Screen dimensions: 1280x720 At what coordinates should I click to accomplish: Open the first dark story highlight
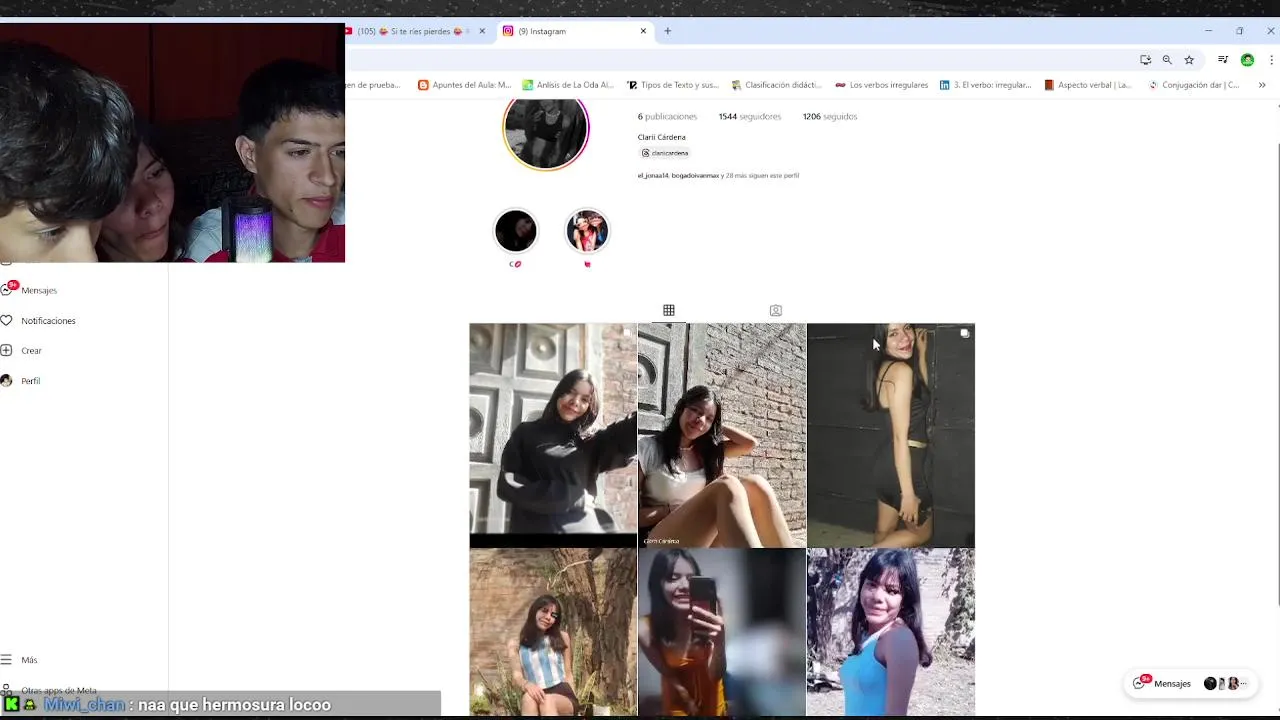tap(516, 231)
